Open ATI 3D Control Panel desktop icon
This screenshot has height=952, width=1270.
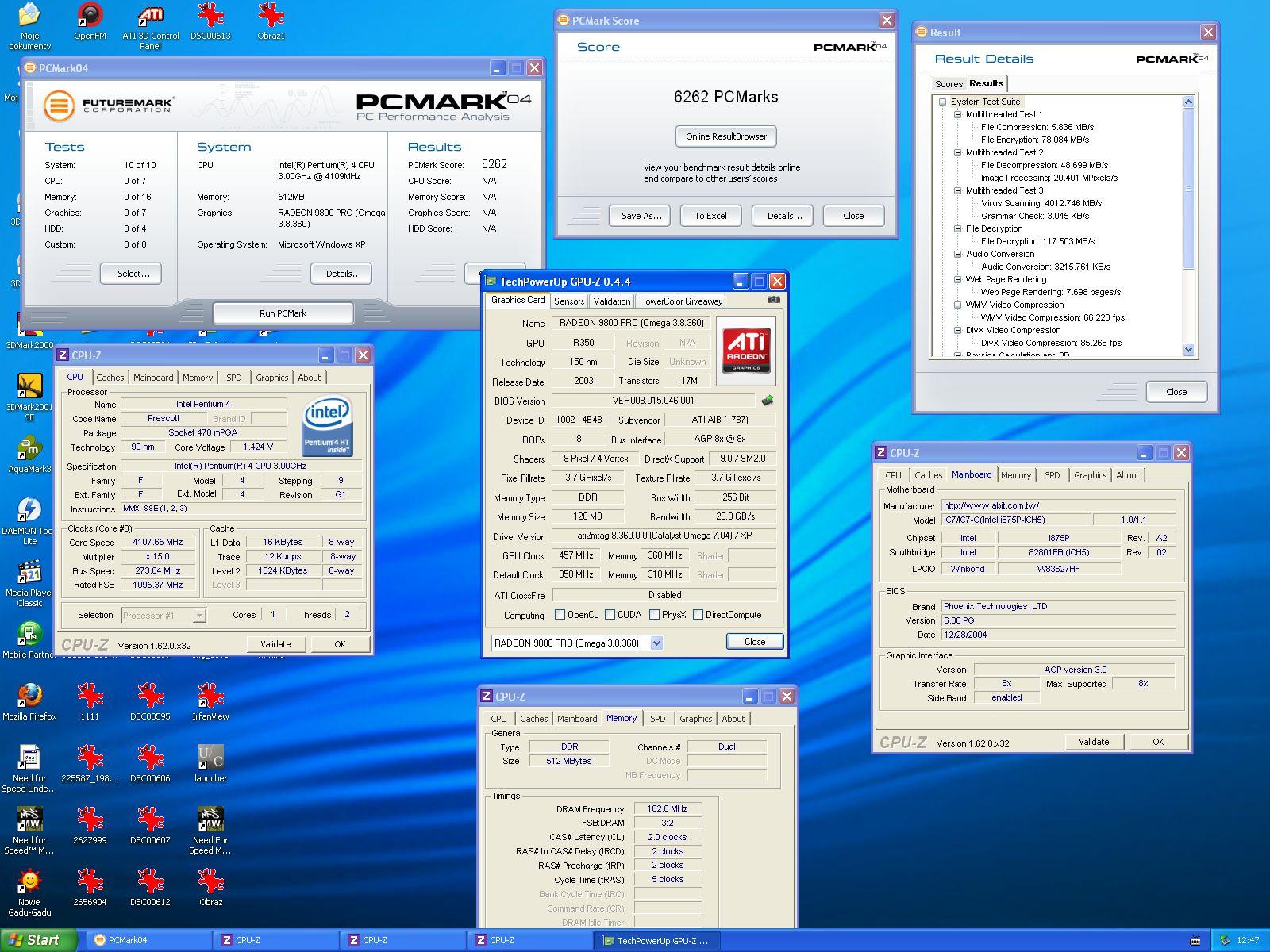150,26
